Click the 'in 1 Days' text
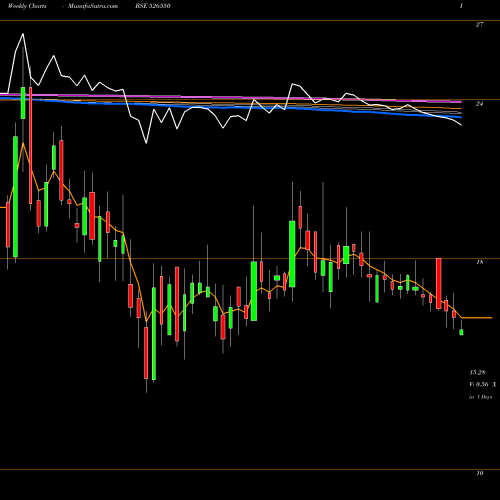Viewport: 500px width, 500px height. click(480, 397)
